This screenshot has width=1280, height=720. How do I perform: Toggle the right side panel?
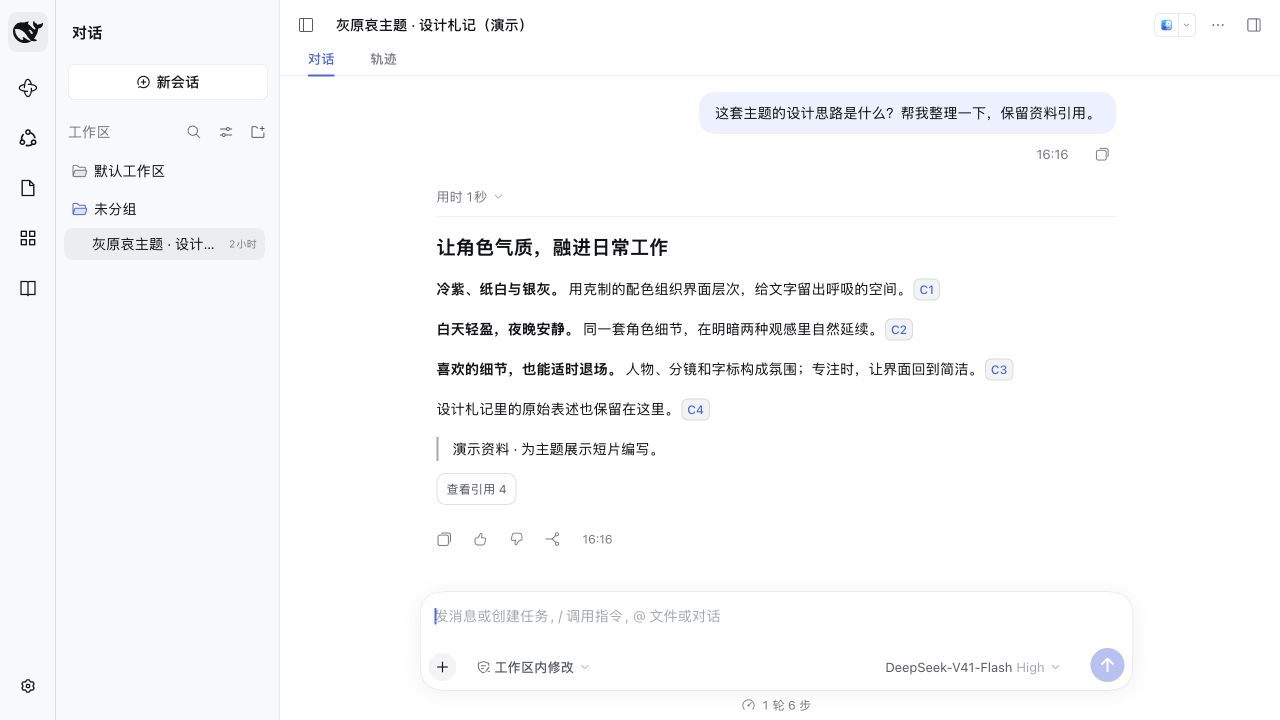(x=1254, y=25)
